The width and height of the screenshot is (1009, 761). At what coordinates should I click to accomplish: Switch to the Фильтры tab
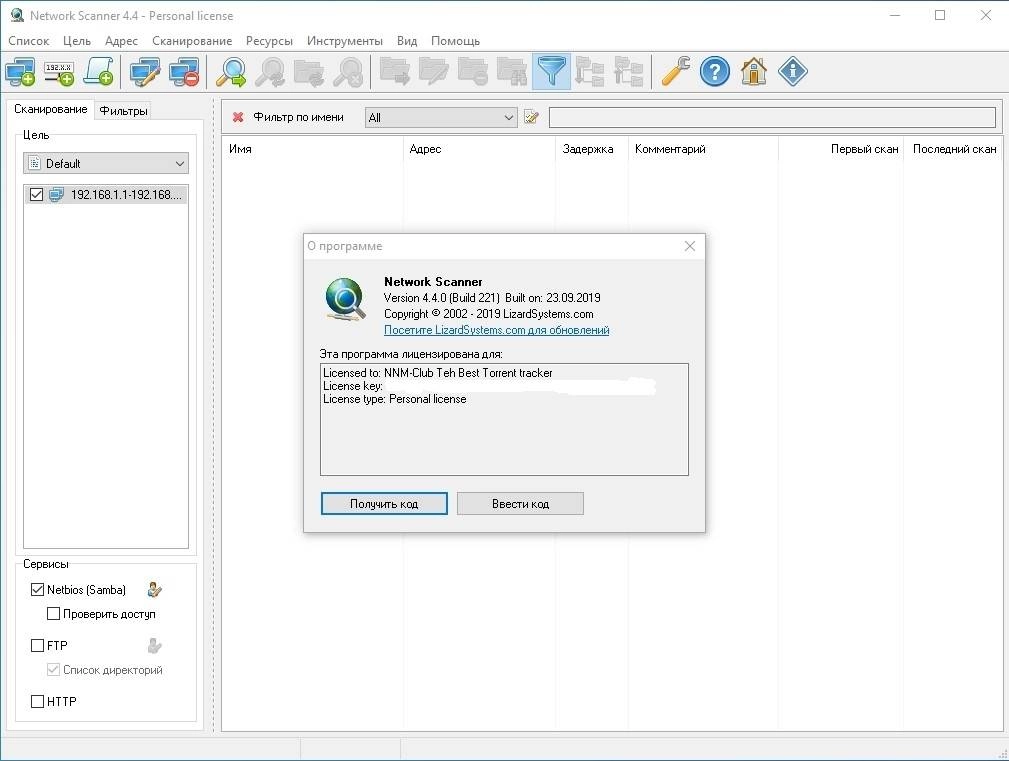pyautogui.click(x=124, y=111)
